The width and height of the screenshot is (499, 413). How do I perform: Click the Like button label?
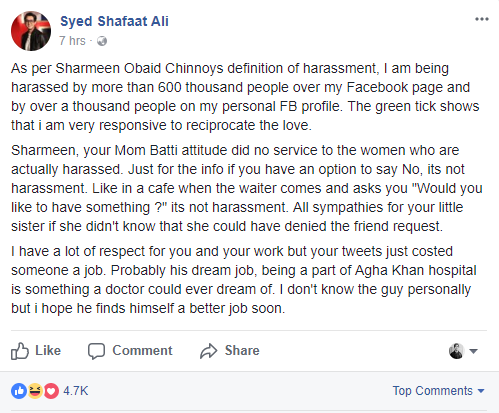48,351
